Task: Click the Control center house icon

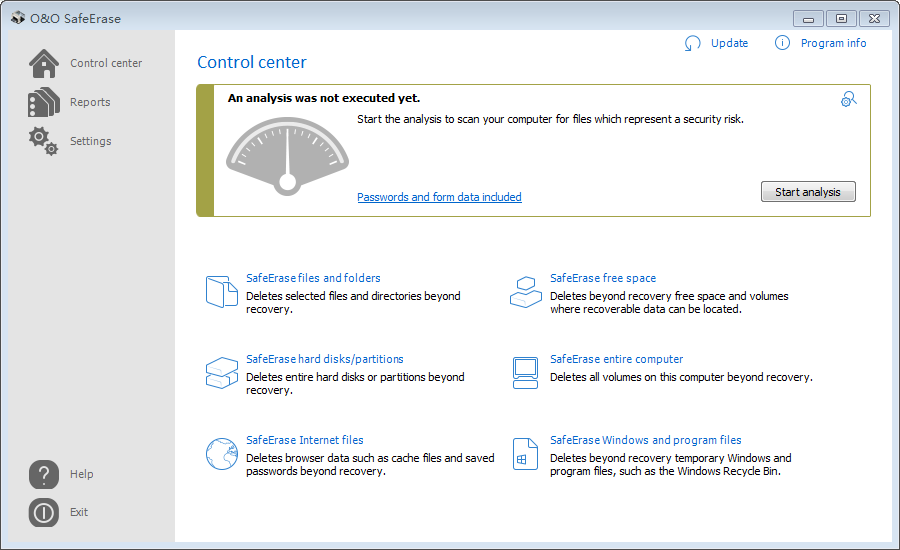Action: coord(44,63)
